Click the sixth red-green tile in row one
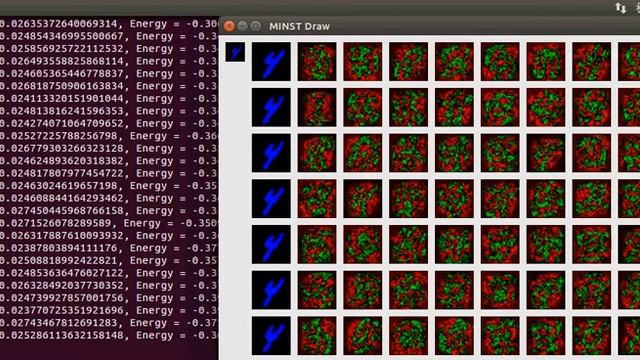This screenshot has height=360, width=640. click(x=546, y=61)
